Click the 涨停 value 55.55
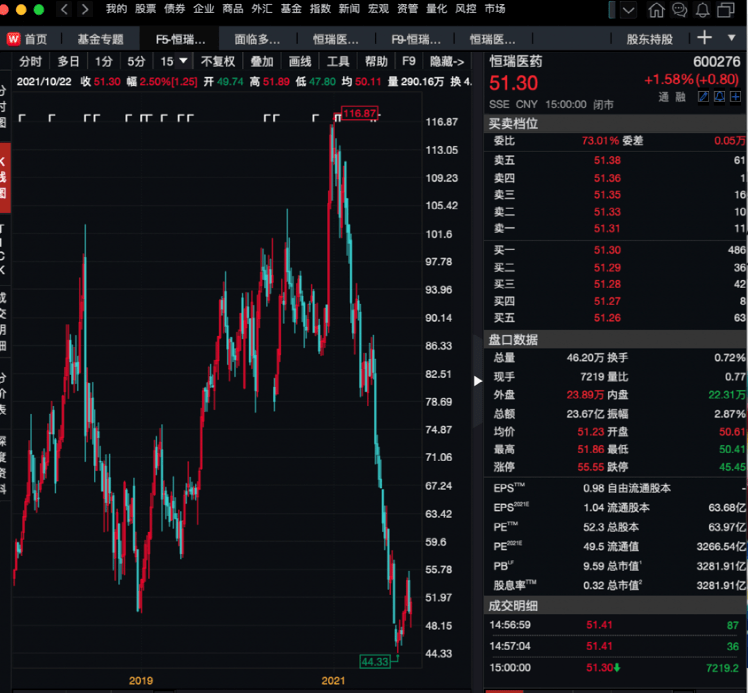The height and width of the screenshot is (693, 748). pyautogui.click(x=591, y=467)
